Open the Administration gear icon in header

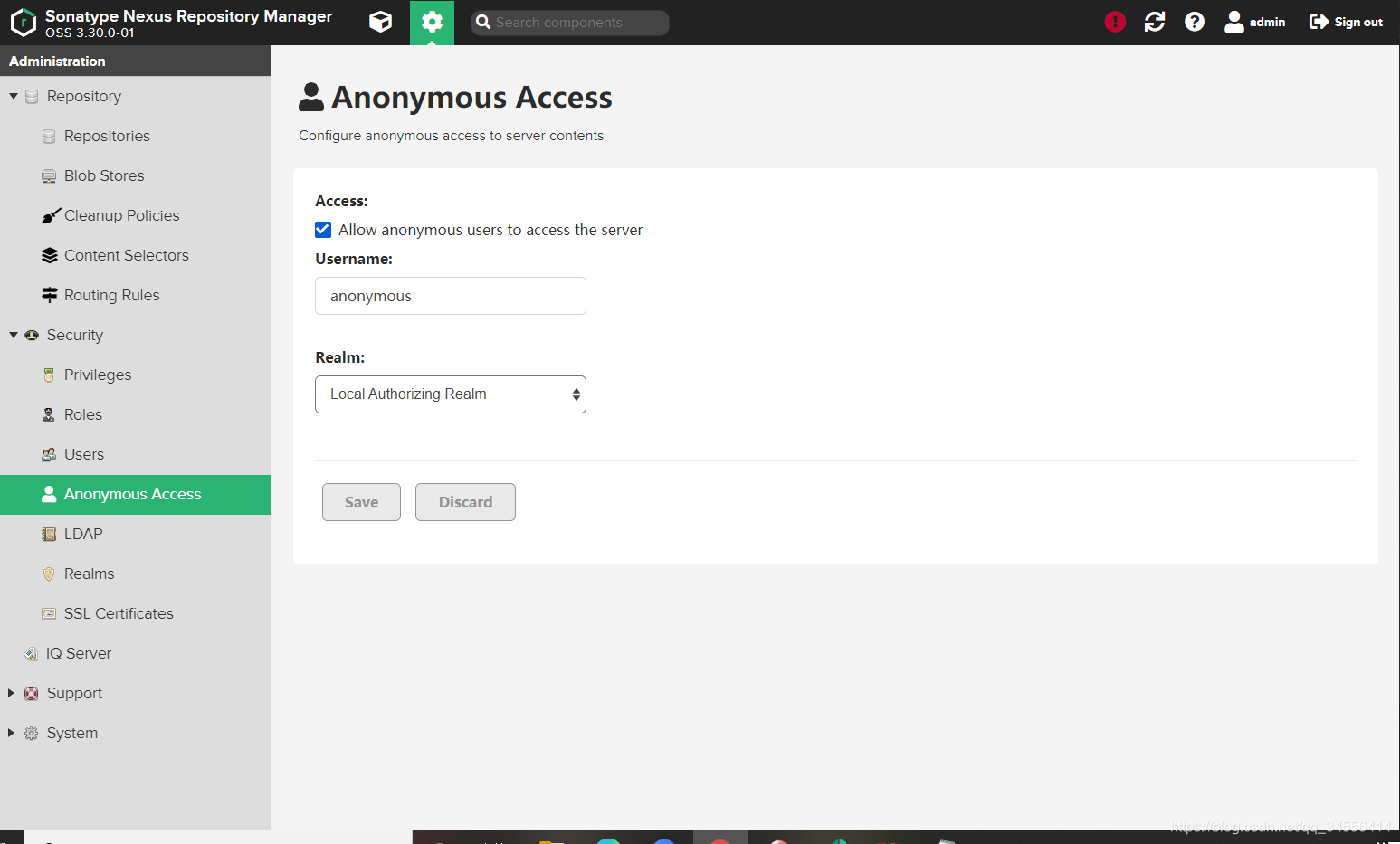432,22
